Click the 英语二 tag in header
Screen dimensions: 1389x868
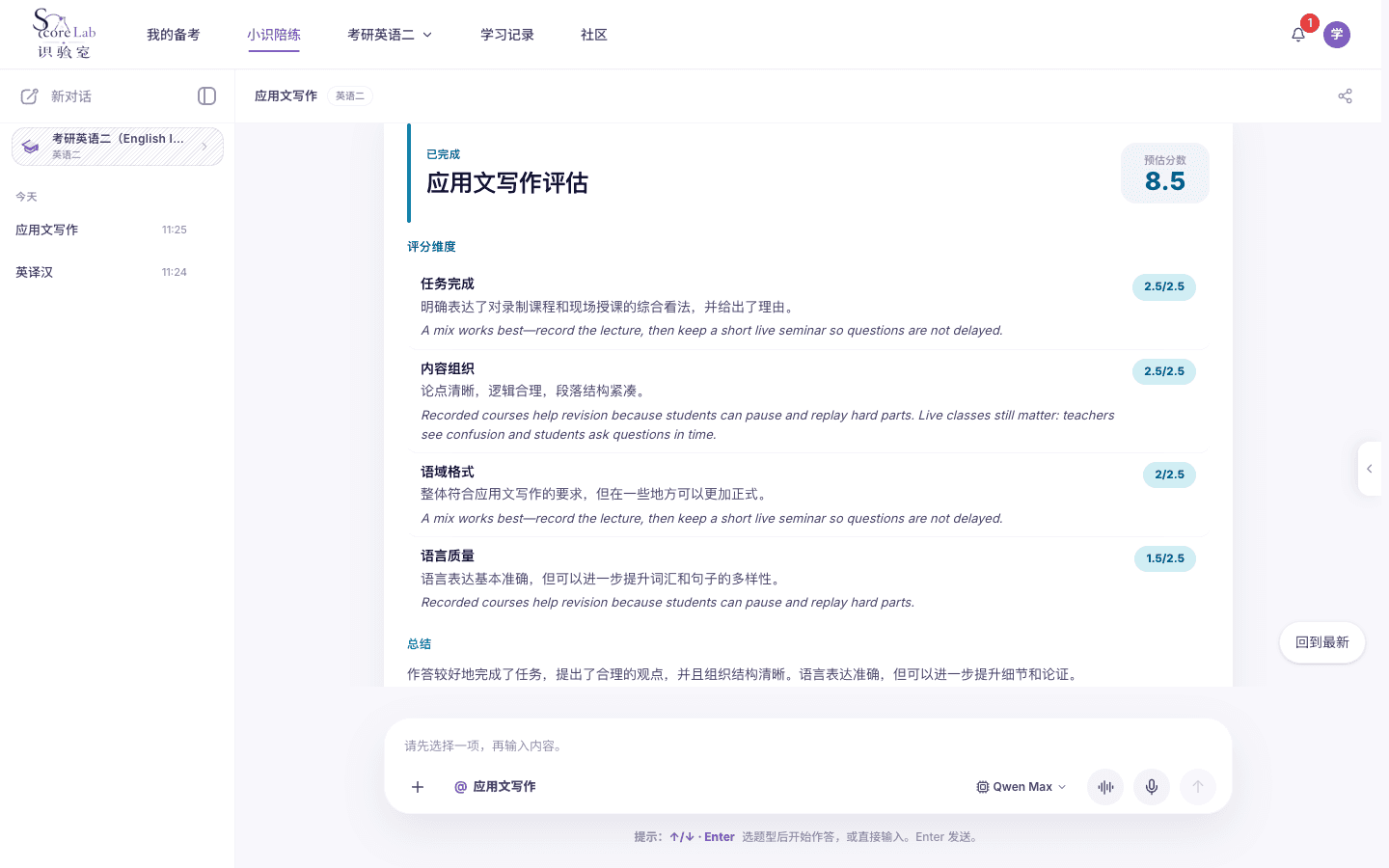click(x=350, y=95)
